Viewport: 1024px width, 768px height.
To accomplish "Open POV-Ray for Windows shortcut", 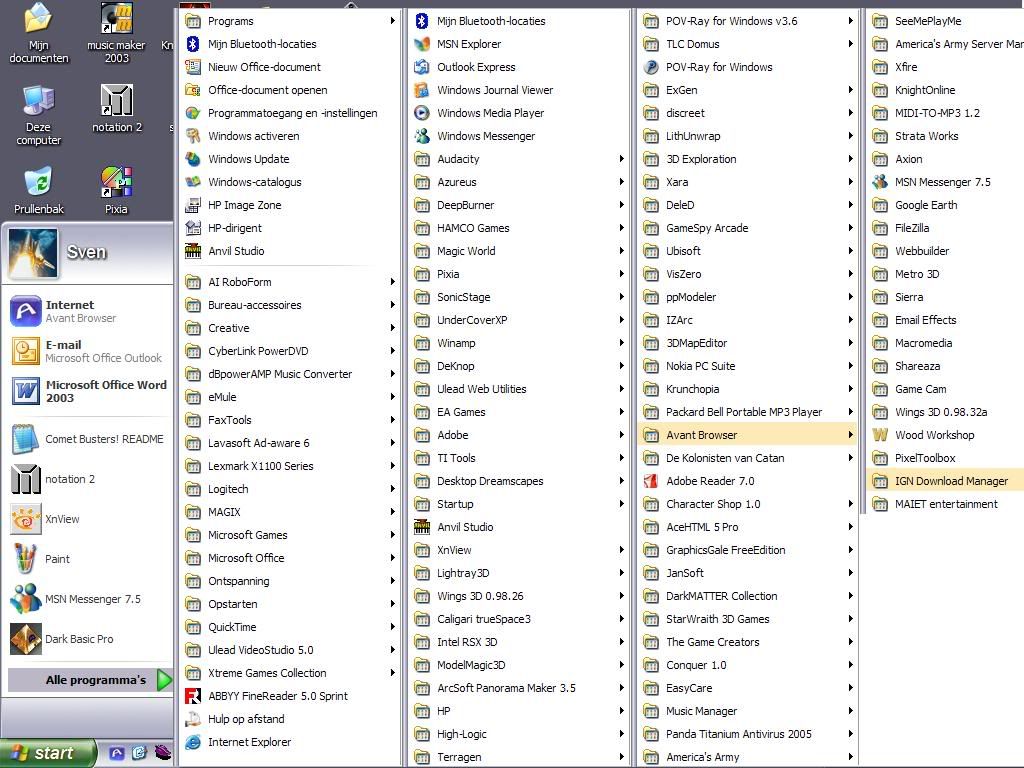I will tap(747, 67).
